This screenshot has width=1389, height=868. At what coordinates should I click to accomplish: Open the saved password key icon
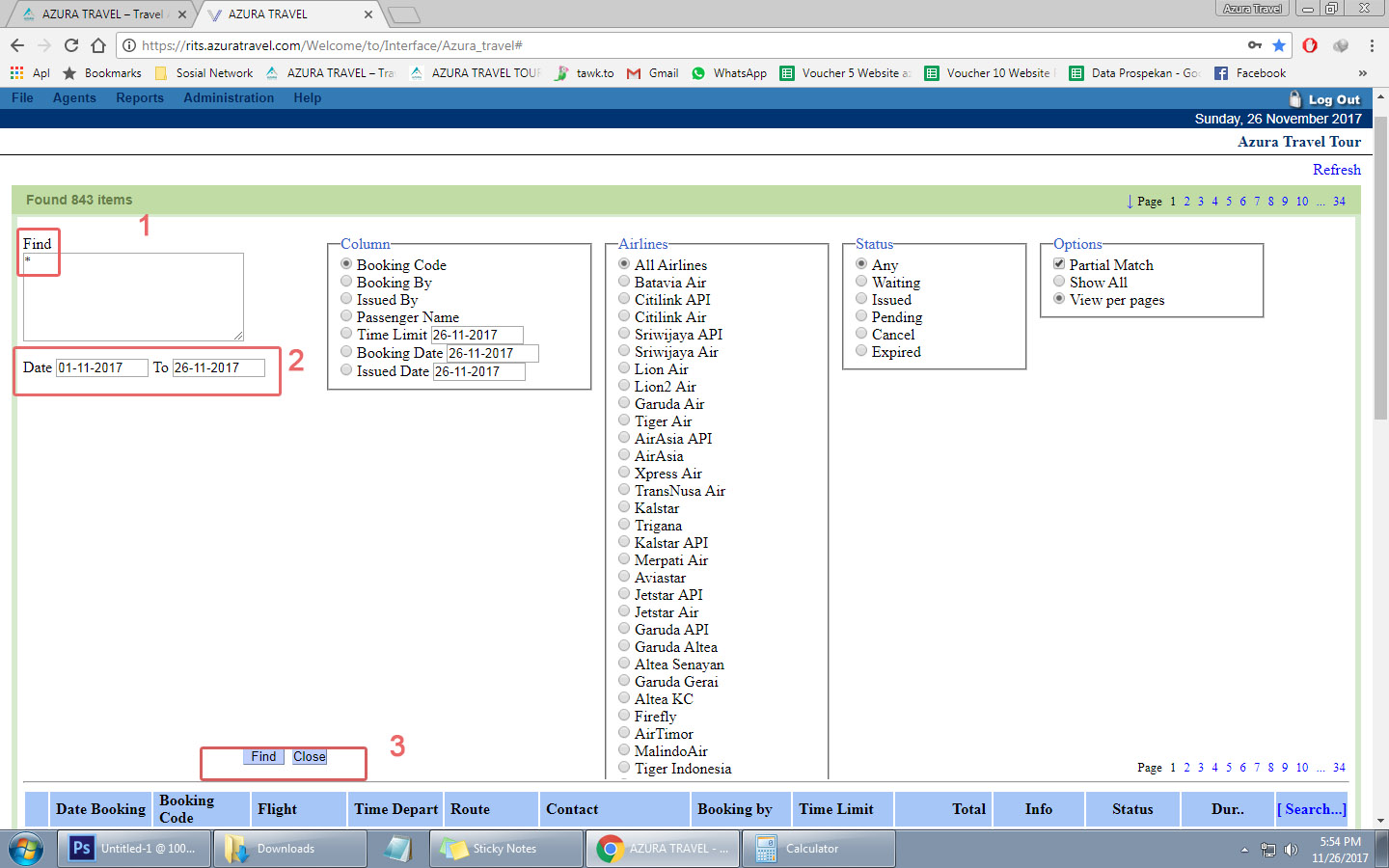pyautogui.click(x=1255, y=45)
